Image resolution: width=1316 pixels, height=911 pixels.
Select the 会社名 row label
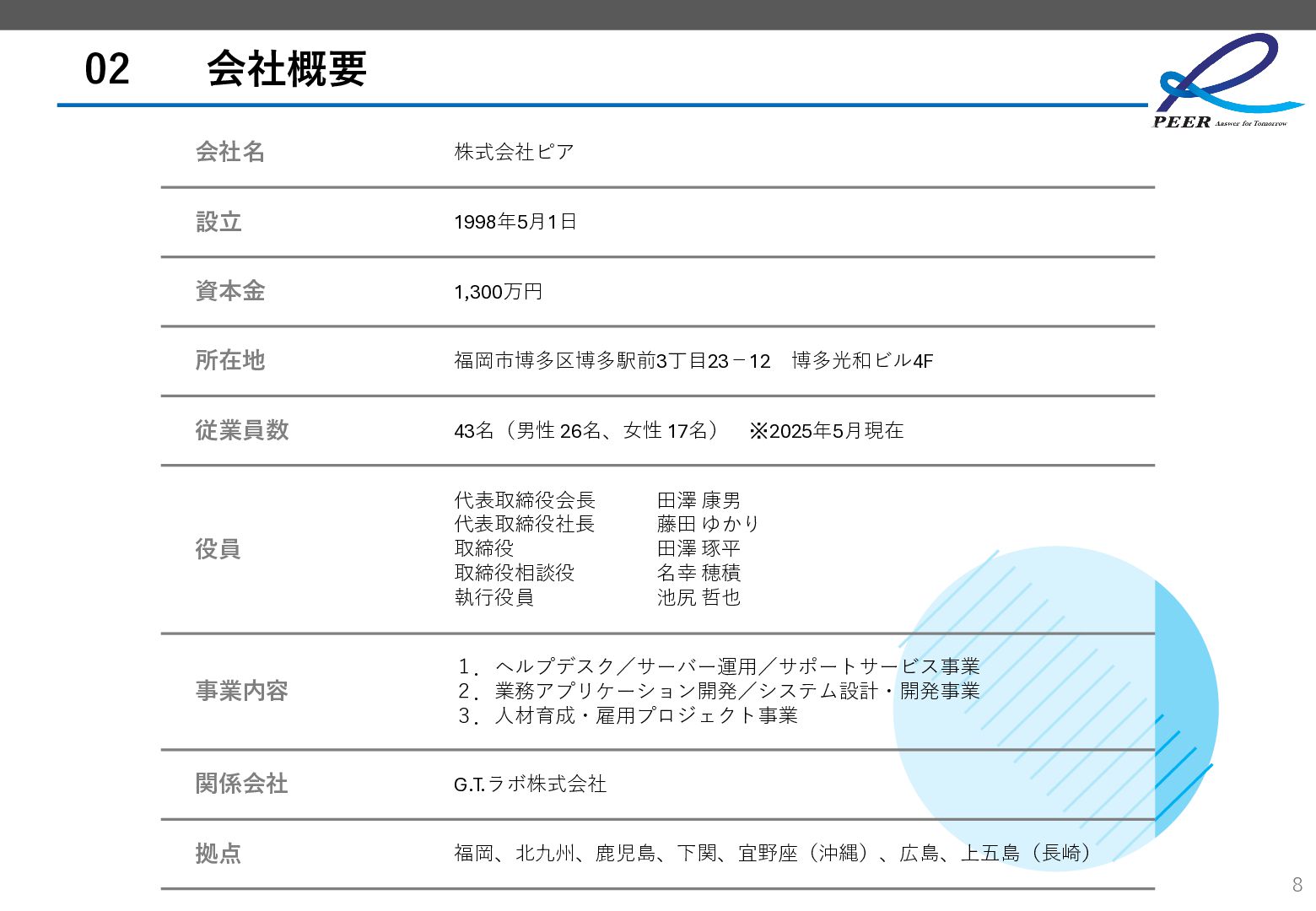pyautogui.click(x=230, y=152)
